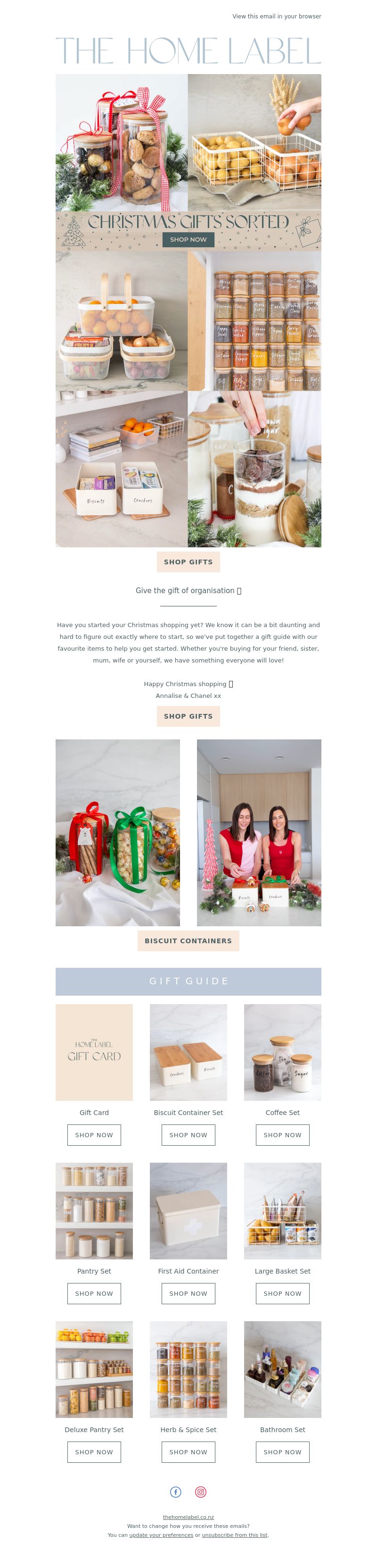The image size is (377, 1568).
Task: Click Shop Now on Christmas Gifts Sorted banner
Action: coord(188,239)
